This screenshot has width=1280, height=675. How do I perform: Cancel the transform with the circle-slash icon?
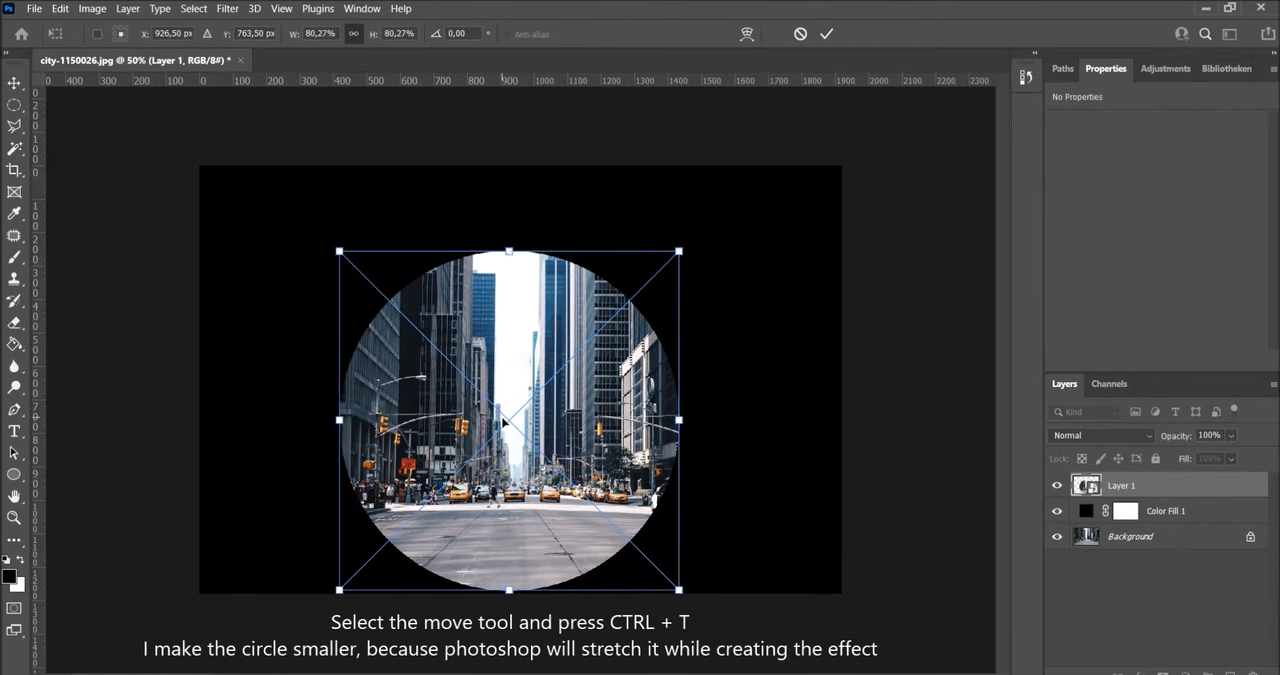click(x=800, y=34)
